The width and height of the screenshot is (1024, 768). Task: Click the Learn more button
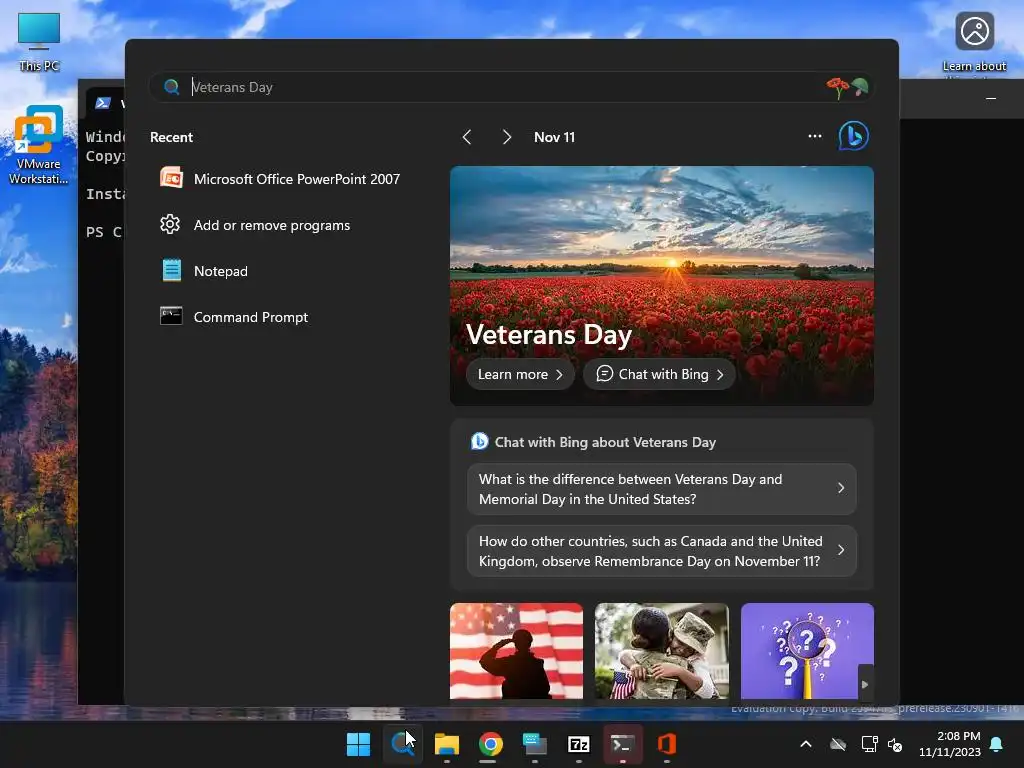pyautogui.click(x=520, y=374)
